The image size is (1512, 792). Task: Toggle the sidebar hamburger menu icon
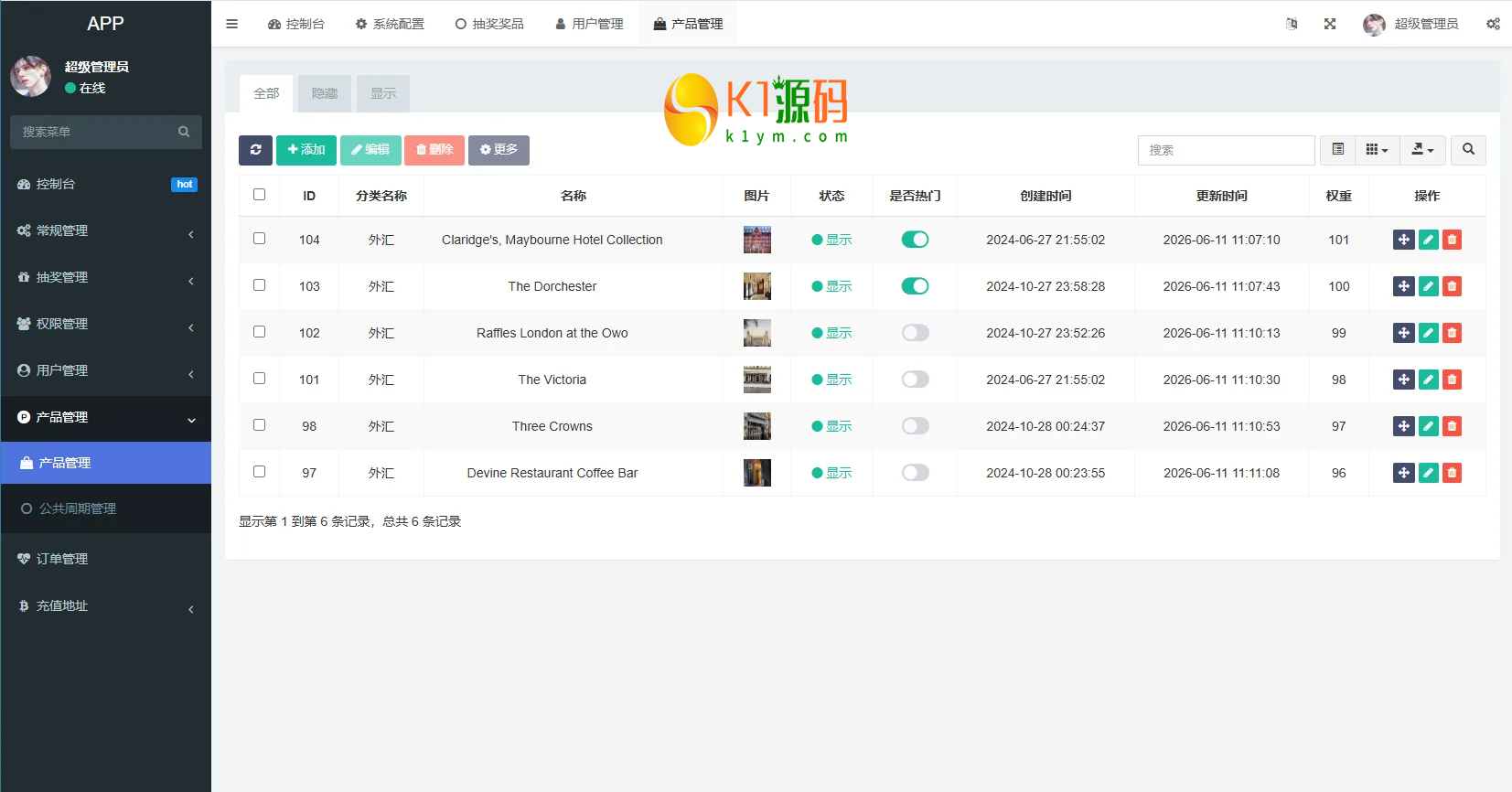click(x=231, y=24)
